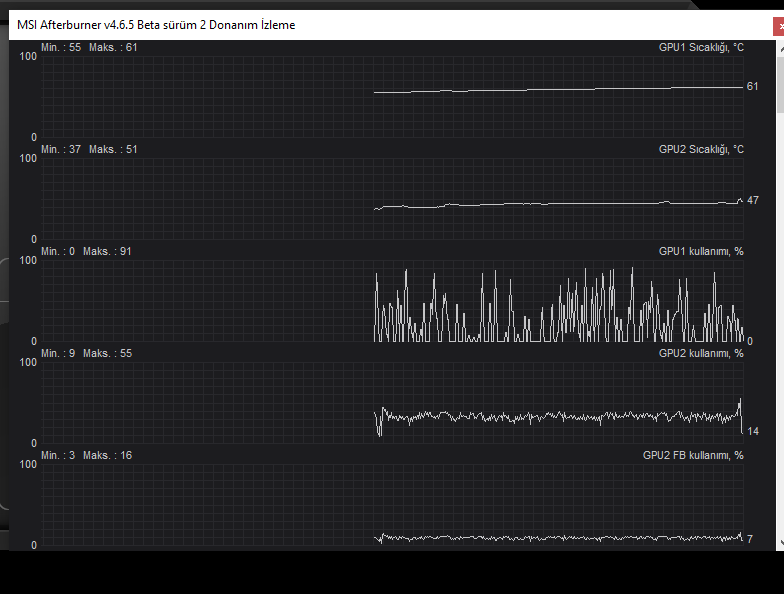Click the current value 47 on GPU2 temperature graph
784x594 pixels.
pyautogui.click(x=752, y=200)
